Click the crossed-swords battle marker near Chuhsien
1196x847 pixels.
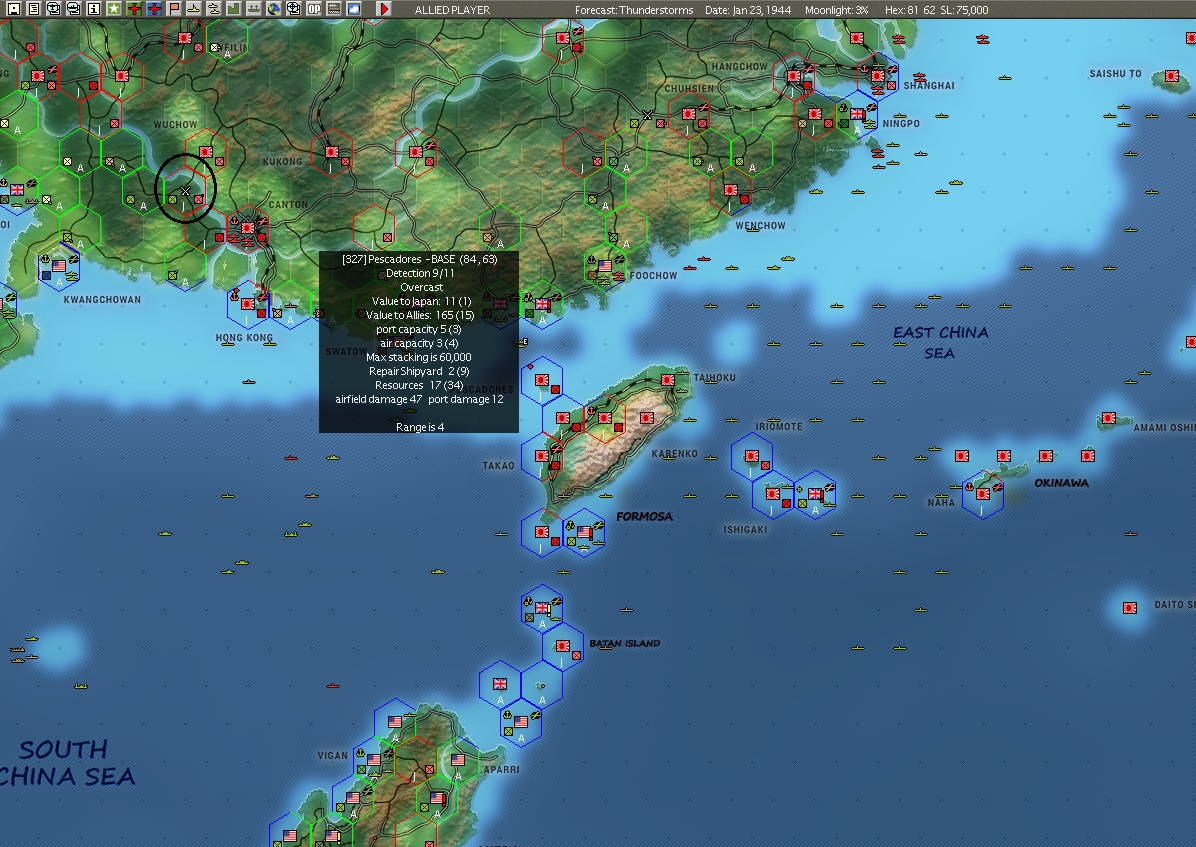point(648,115)
